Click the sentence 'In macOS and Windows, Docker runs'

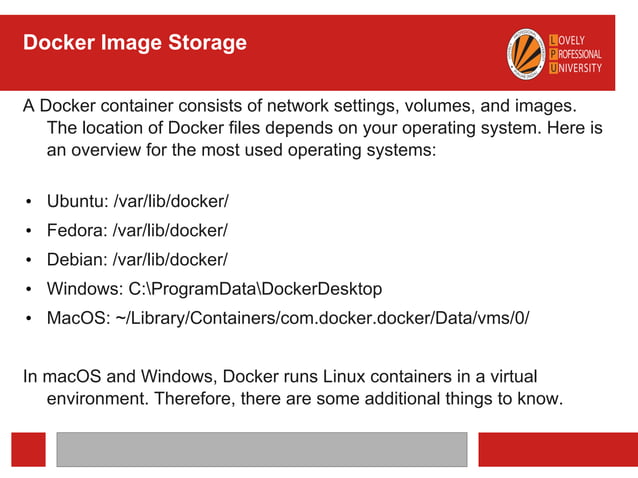(x=293, y=387)
